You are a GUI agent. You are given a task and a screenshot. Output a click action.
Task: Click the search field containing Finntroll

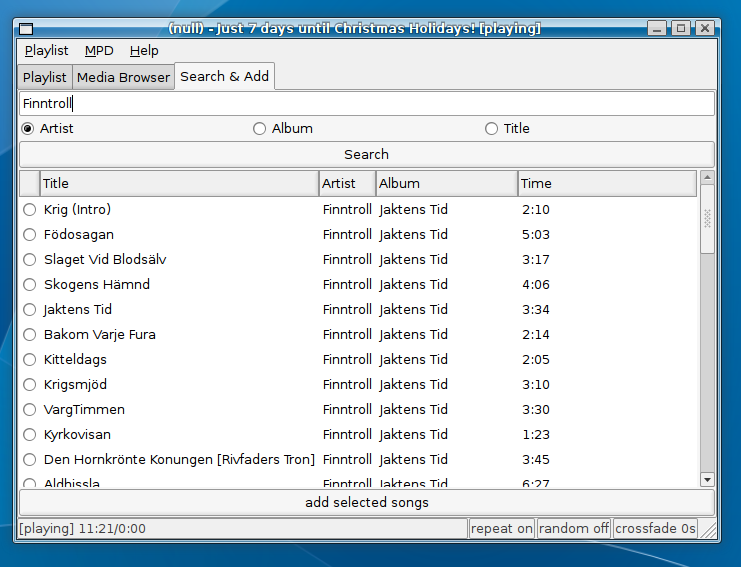point(367,103)
